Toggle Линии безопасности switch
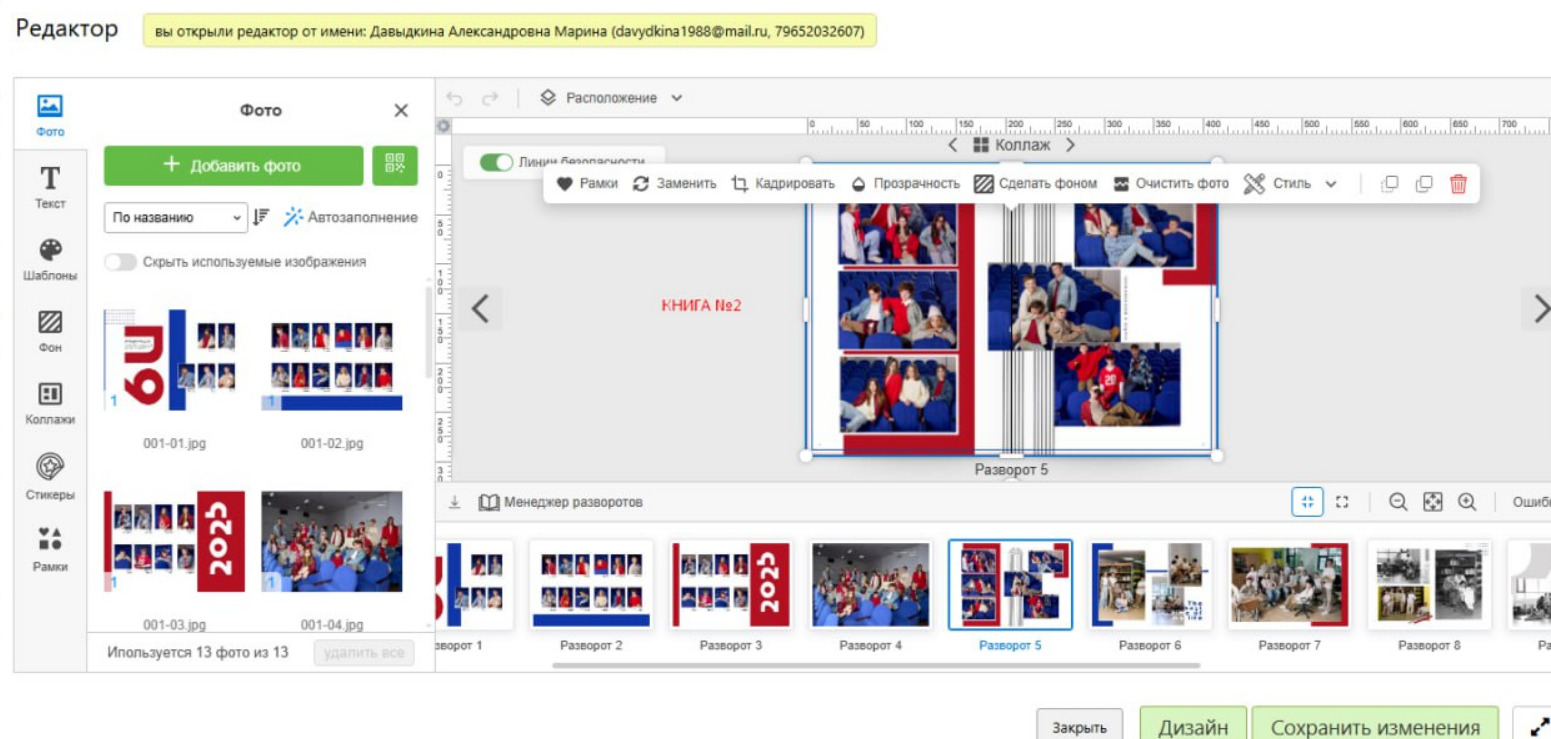Viewport: 1551px width, 739px height. tap(496, 162)
